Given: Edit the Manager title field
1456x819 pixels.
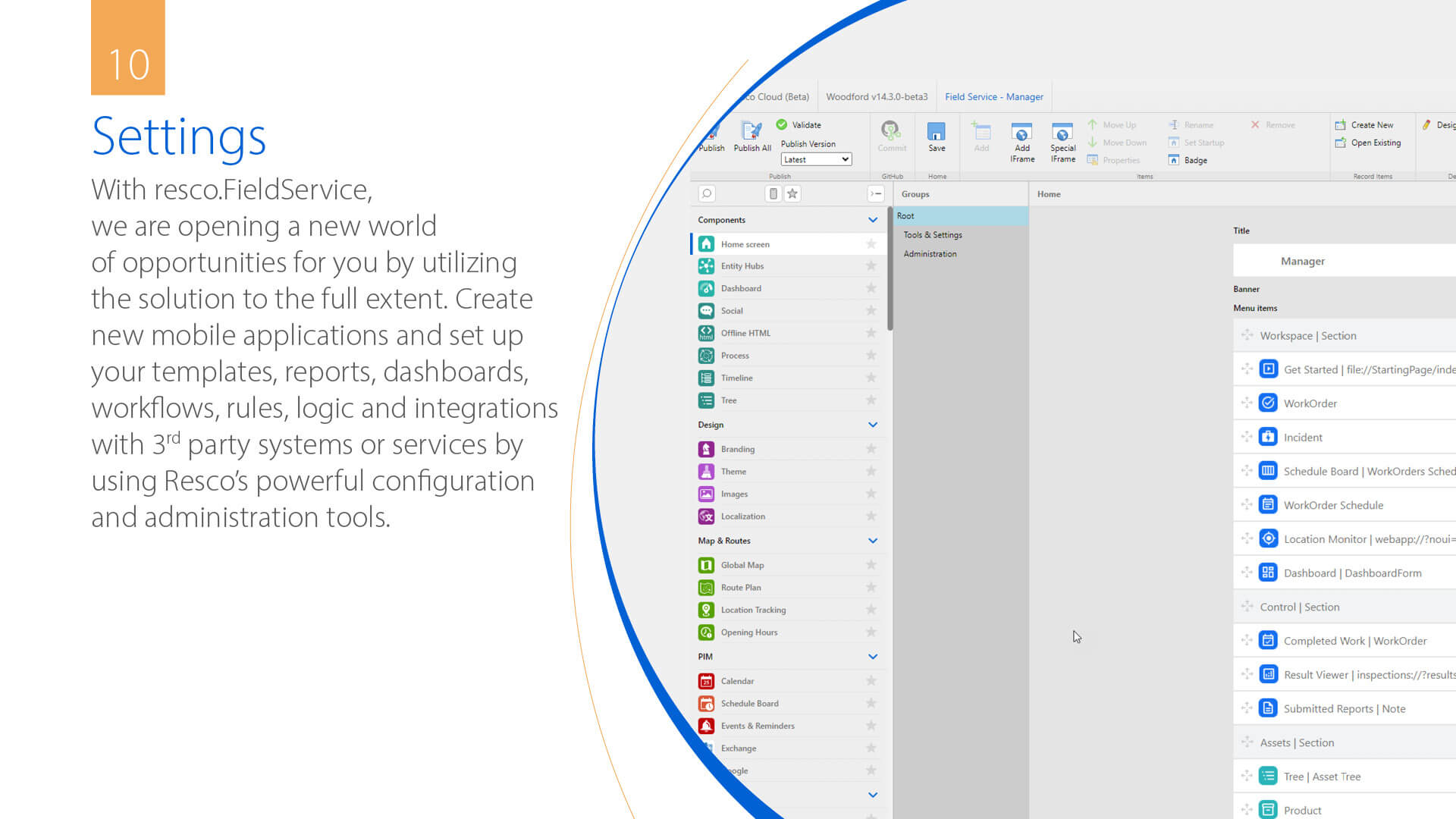Looking at the screenshot, I should (1345, 261).
